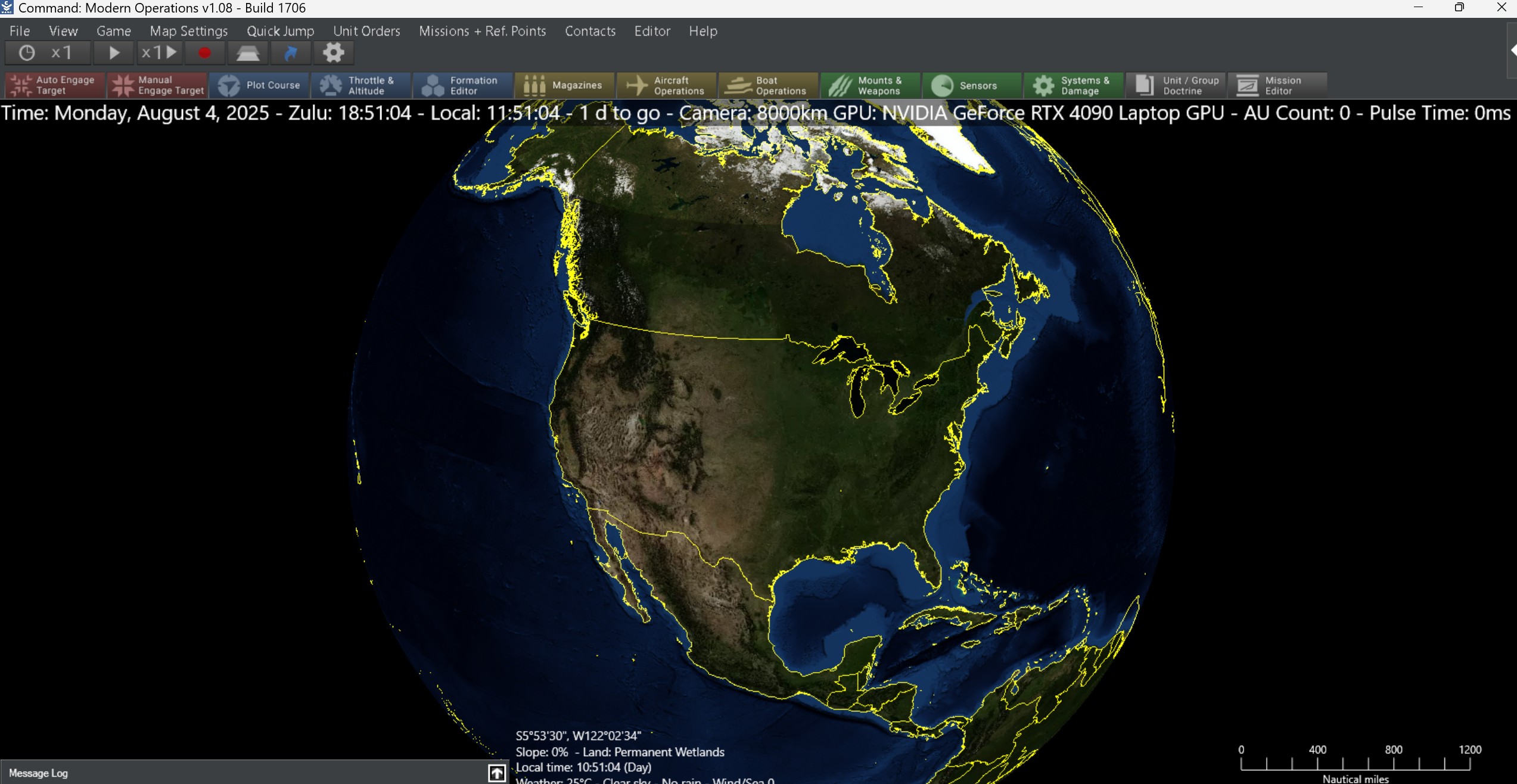Click the x1 step-forward button
The height and width of the screenshot is (784, 1517).
(x=159, y=53)
